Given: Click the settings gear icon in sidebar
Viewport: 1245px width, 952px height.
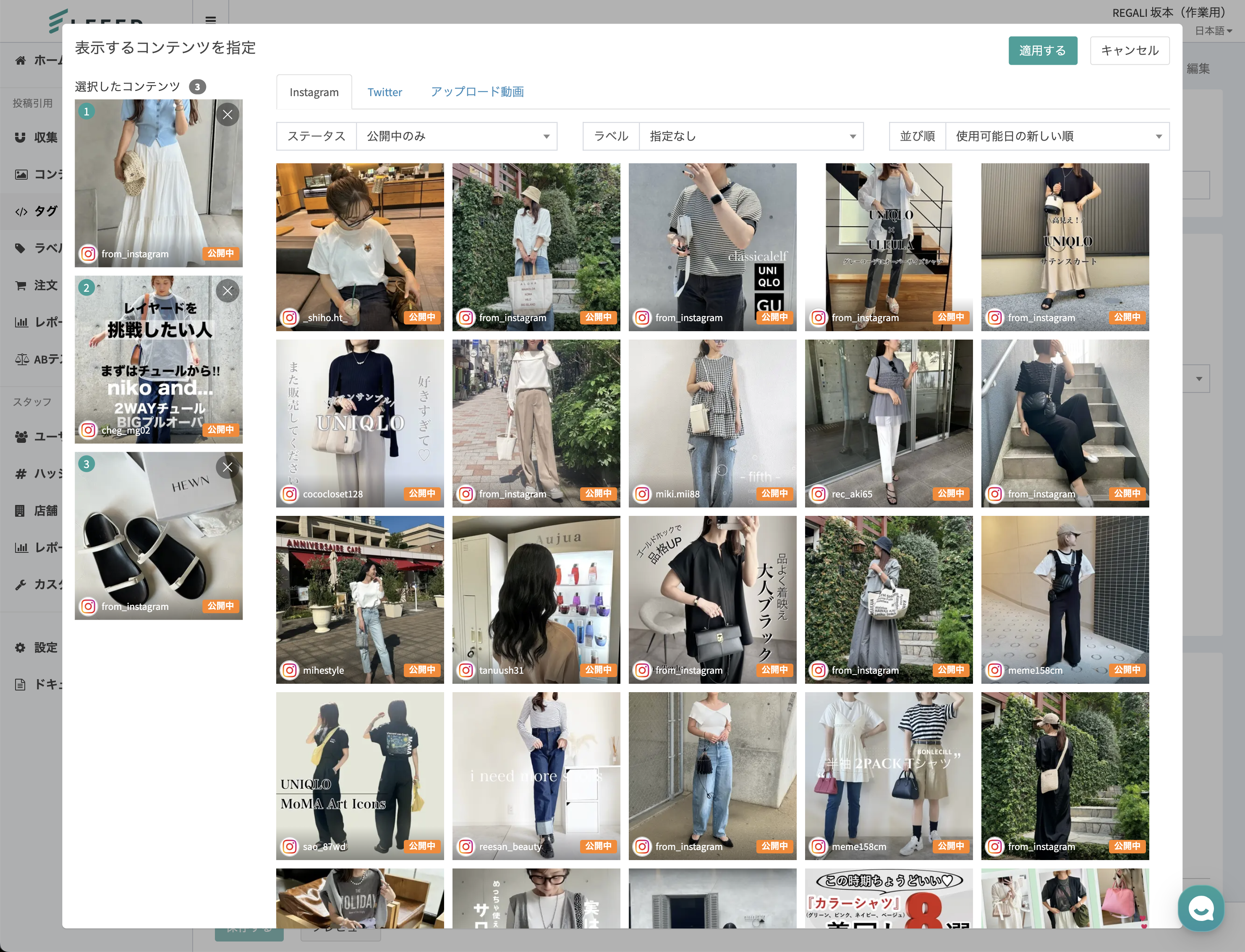Looking at the screenshot, I should point(21,647).
